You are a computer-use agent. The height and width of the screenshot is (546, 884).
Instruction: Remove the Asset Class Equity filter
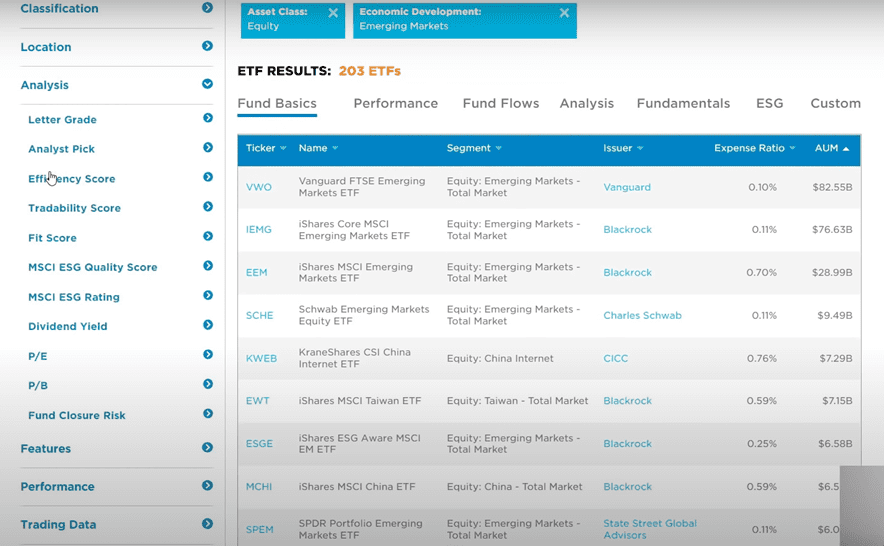pos(333,13)
